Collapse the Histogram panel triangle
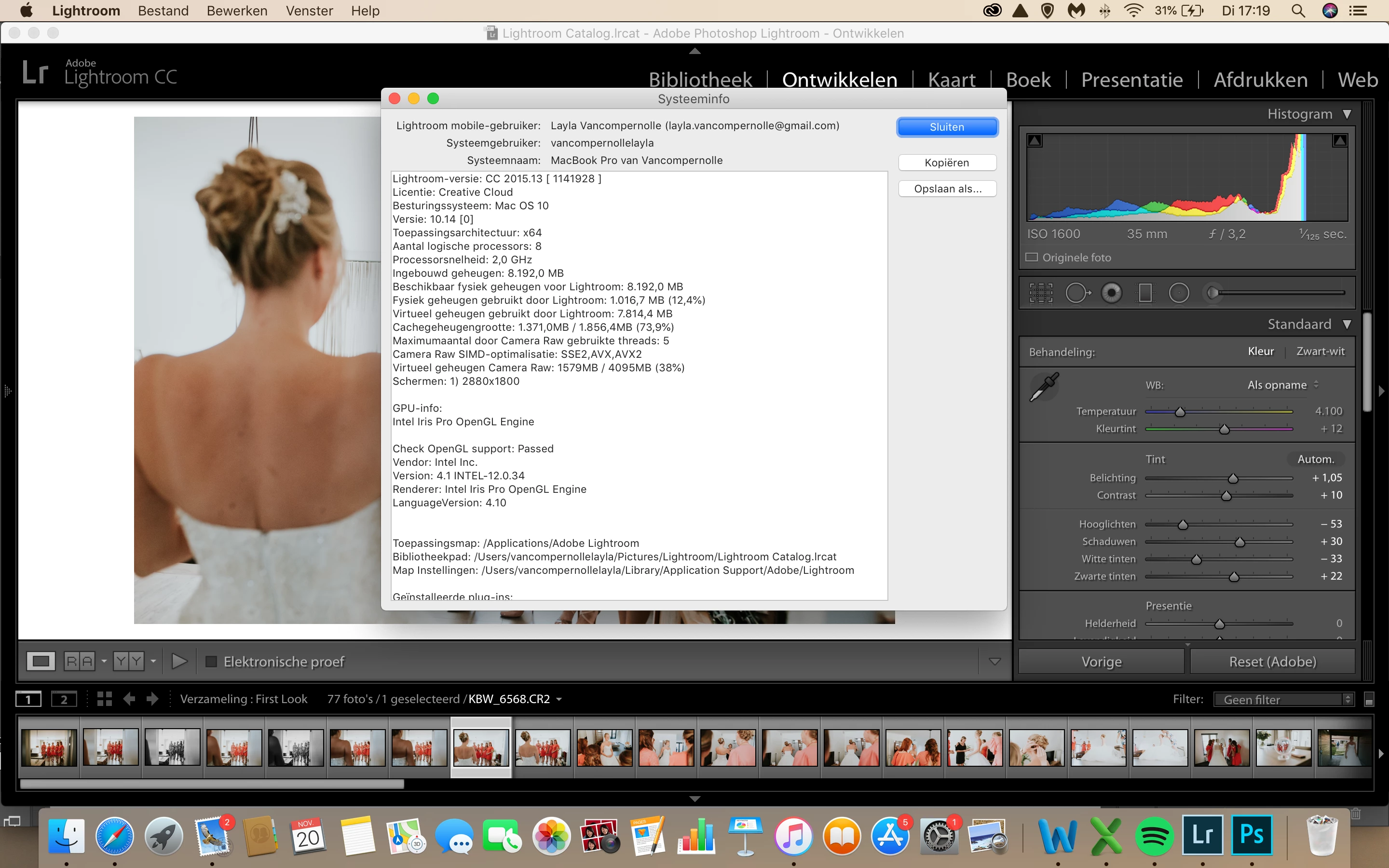Screen dimensions: 1389x868 click(1347, 114)
